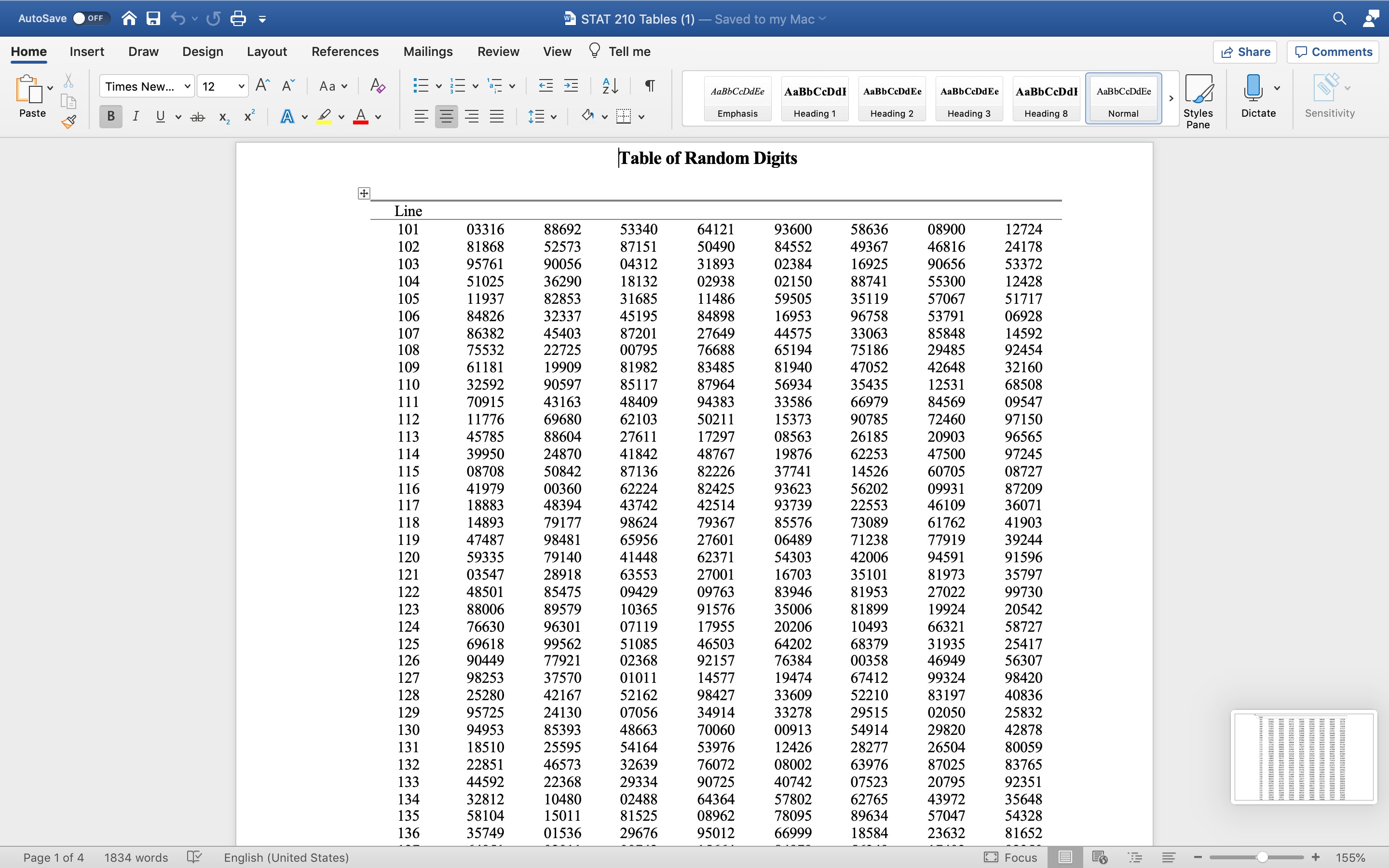Open the Layout tab
Viewport: 1389px width, 868px height.
pyautogui.click(x=266, y=52)
